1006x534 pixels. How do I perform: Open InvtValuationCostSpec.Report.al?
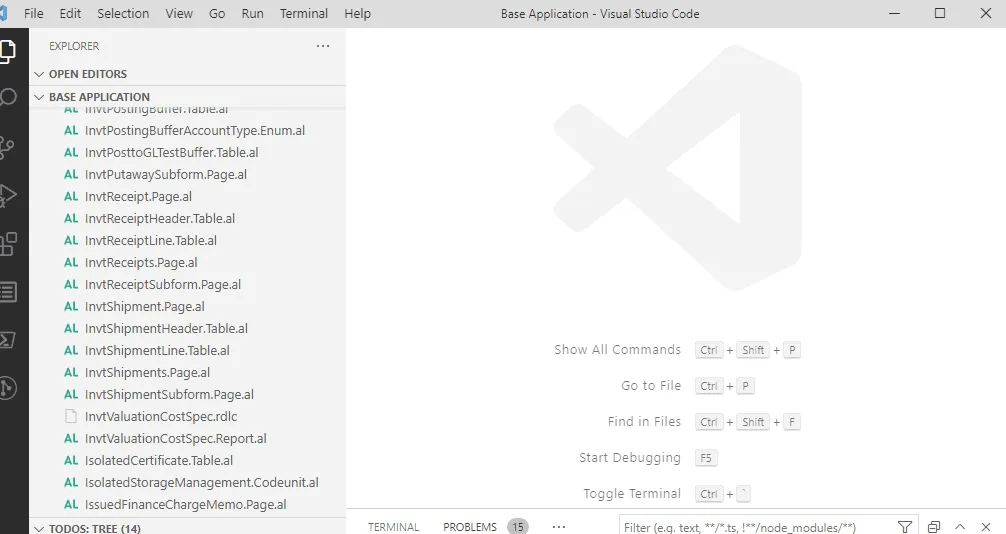click(176, 439)
